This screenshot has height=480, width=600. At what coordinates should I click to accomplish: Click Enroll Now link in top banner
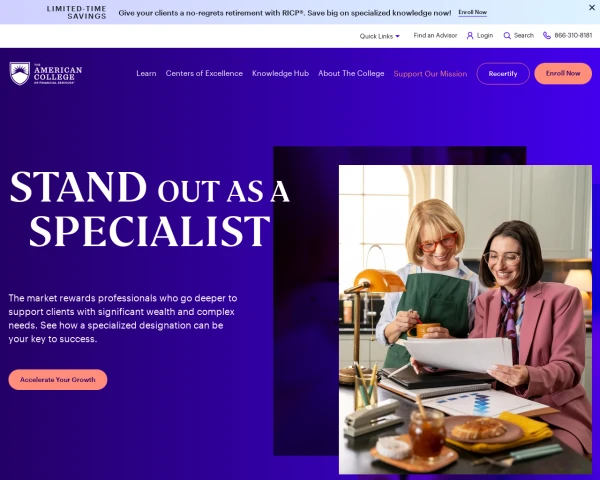(x=473, y=13)
